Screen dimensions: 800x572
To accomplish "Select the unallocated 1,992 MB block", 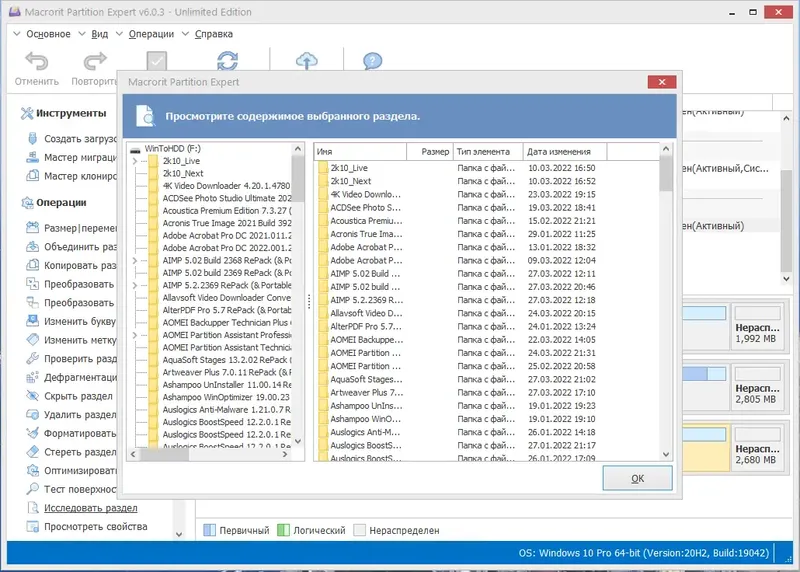I will coord(757,326).
